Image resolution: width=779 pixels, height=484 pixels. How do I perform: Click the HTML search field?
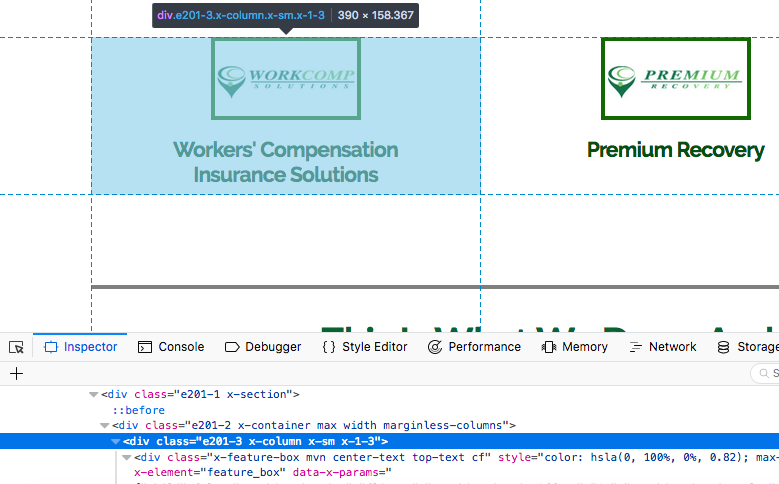[765, 373]
